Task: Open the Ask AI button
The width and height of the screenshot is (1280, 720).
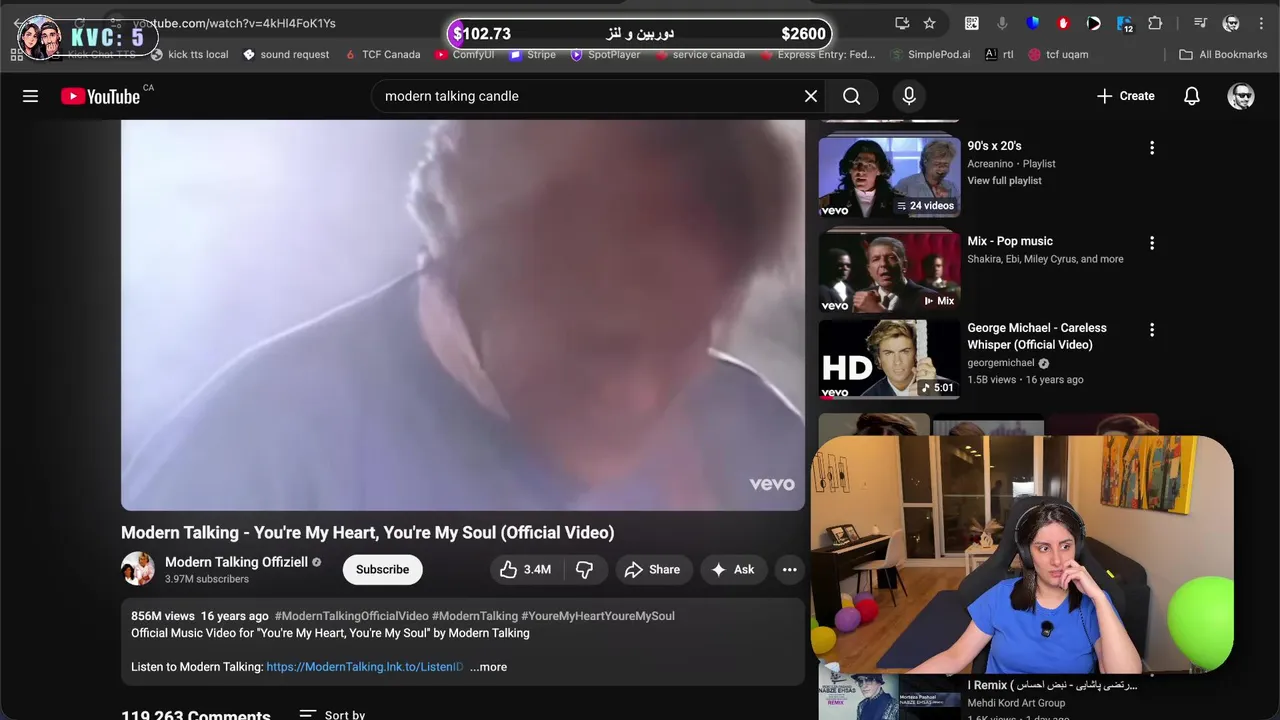Action: point(732,570)
